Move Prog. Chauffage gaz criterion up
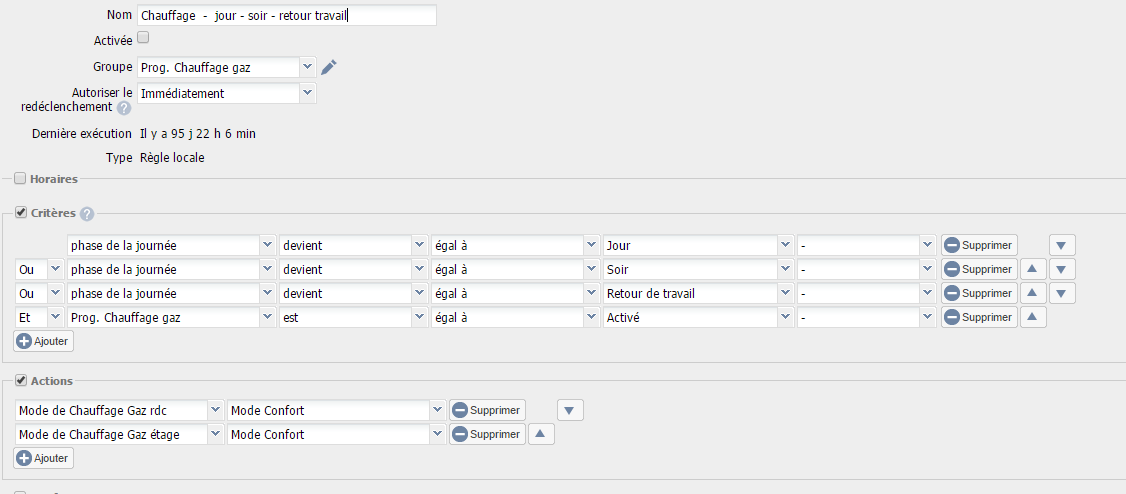 click(x=1033, y=317)
